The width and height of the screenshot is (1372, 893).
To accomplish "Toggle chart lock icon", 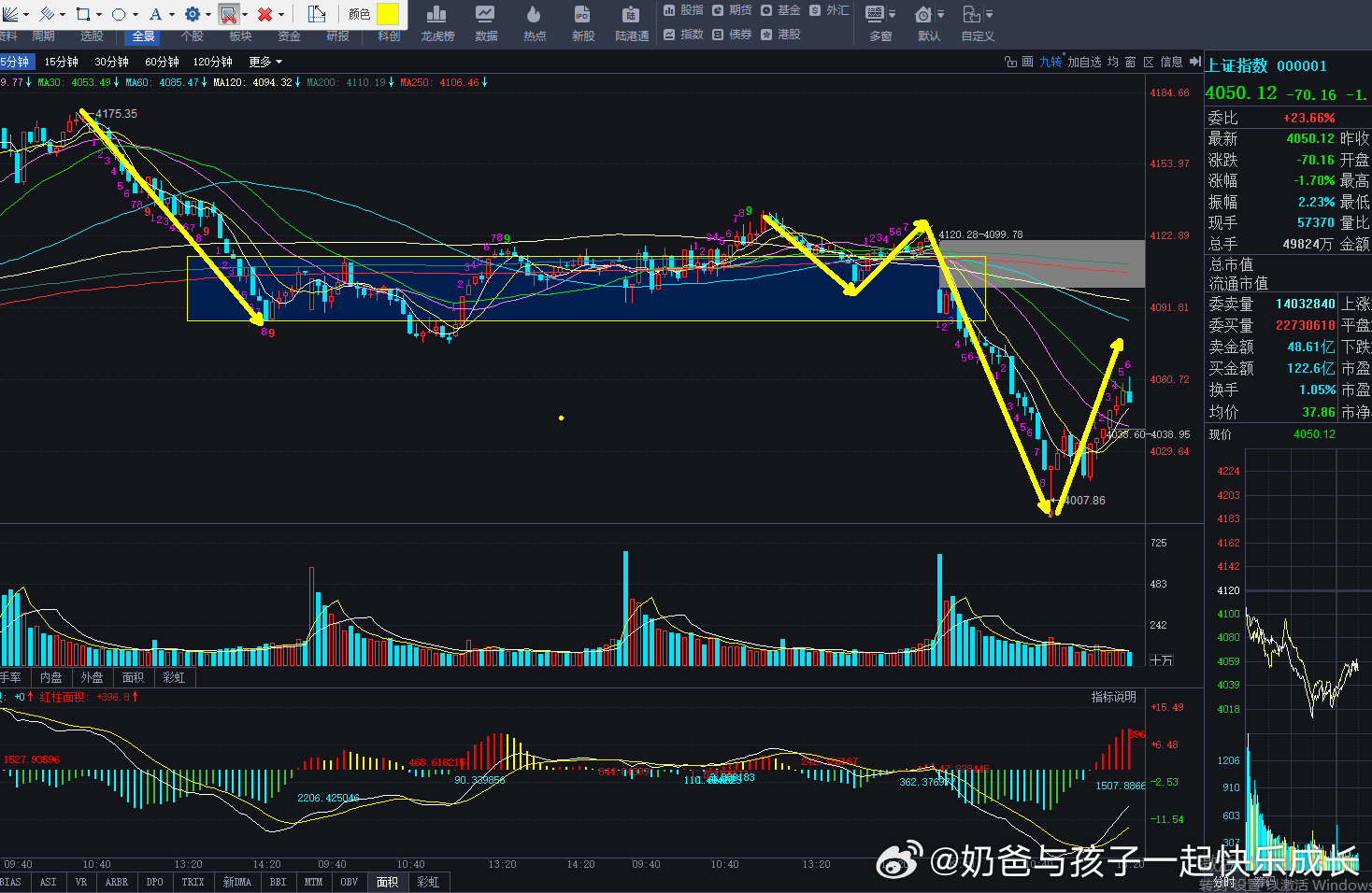I will pos(1010,62).
